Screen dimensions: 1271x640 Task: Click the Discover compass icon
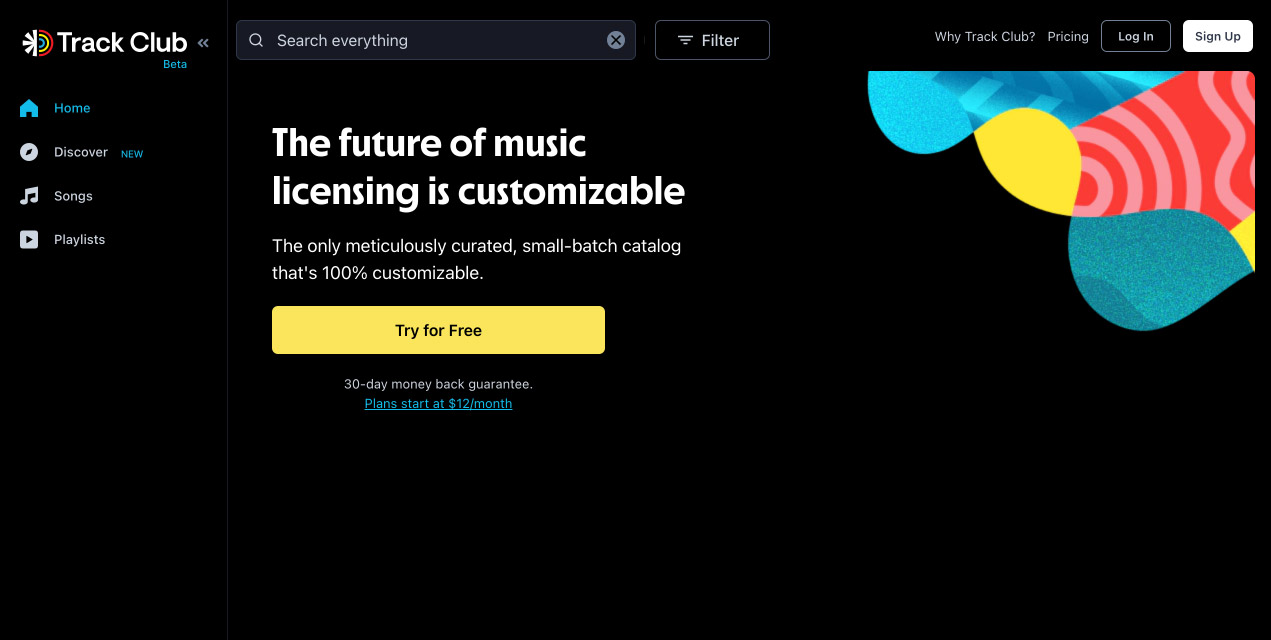29,152
